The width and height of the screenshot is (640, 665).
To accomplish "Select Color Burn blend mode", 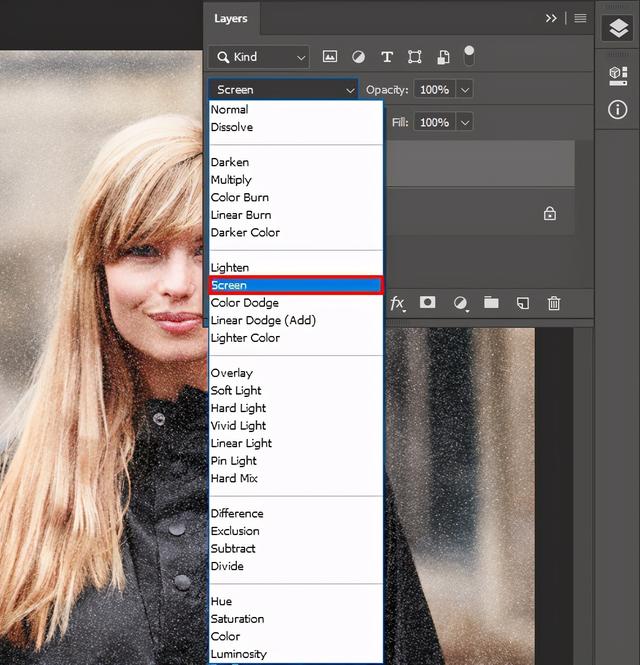I will 296,197.
